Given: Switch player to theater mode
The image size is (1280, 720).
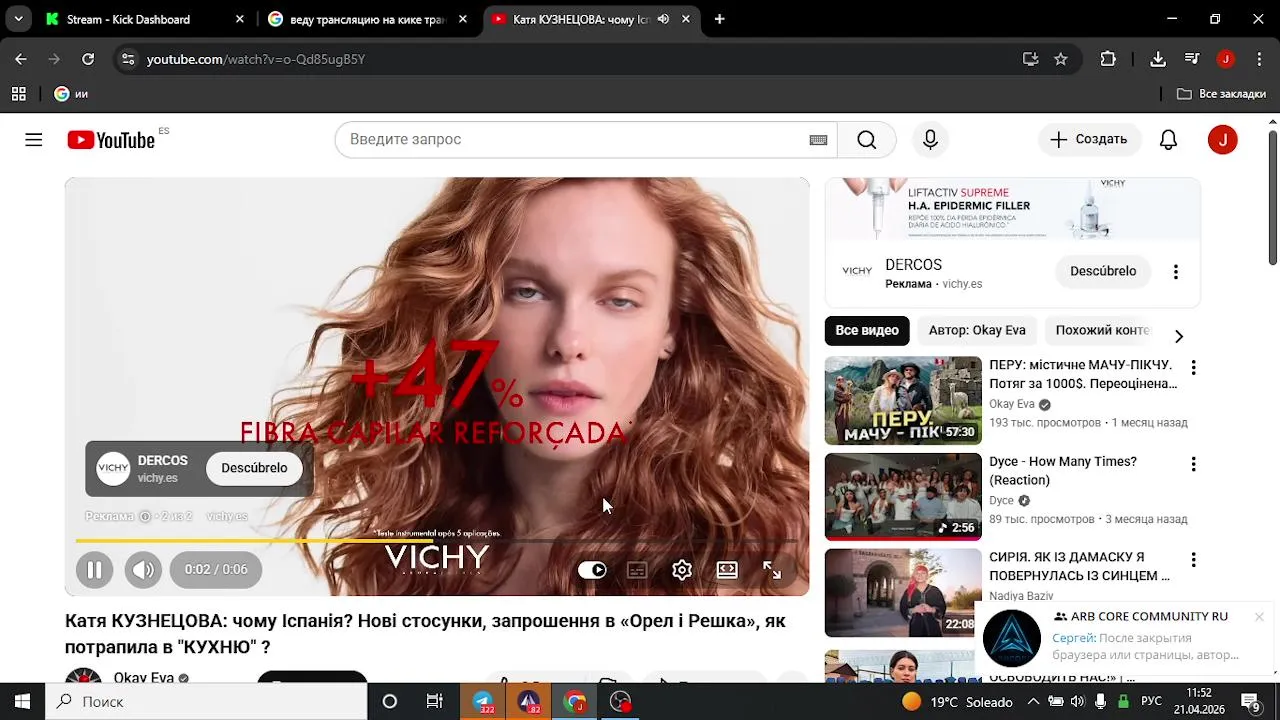Looking at the screenshot, I should [x=727, y=570].
